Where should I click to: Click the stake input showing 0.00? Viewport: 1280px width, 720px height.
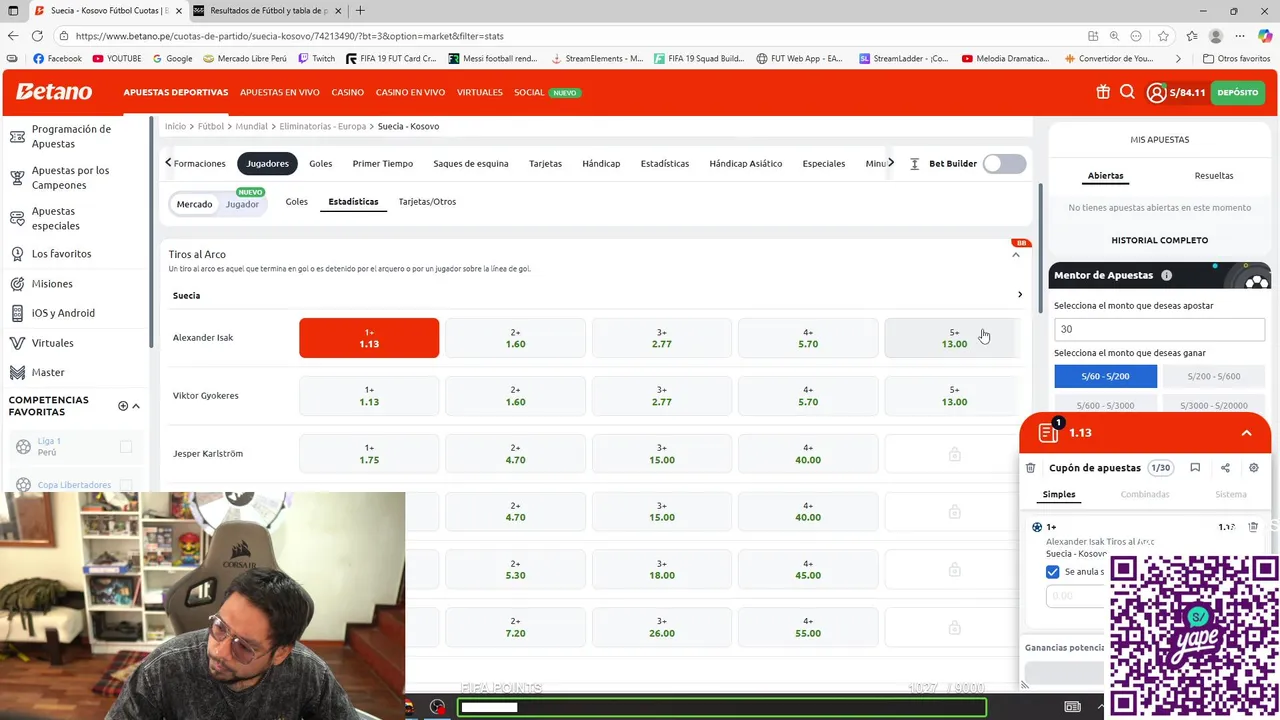pos(1075,596)
